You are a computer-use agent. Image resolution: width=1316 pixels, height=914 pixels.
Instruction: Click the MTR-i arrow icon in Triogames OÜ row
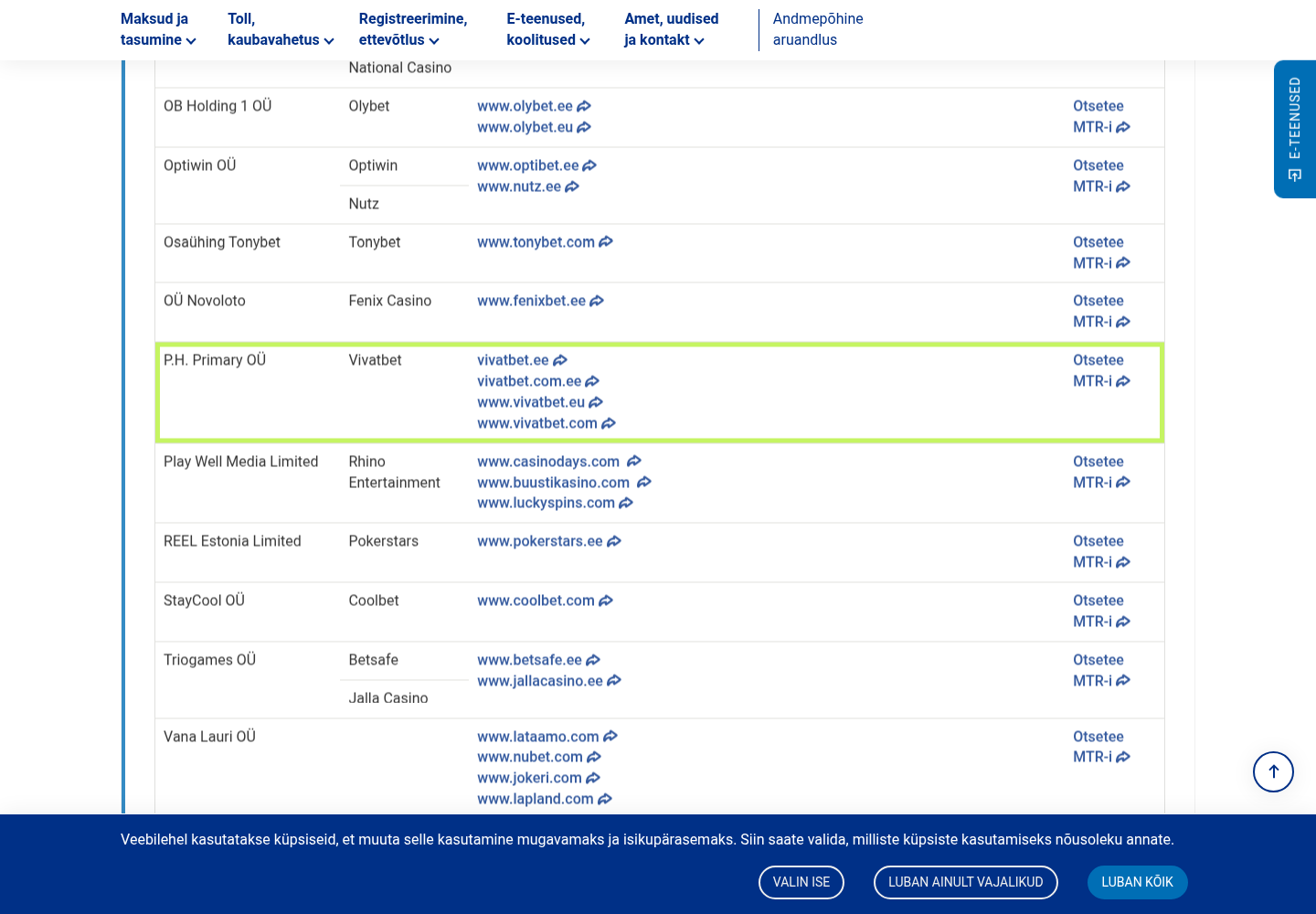tap(1123, 681)
